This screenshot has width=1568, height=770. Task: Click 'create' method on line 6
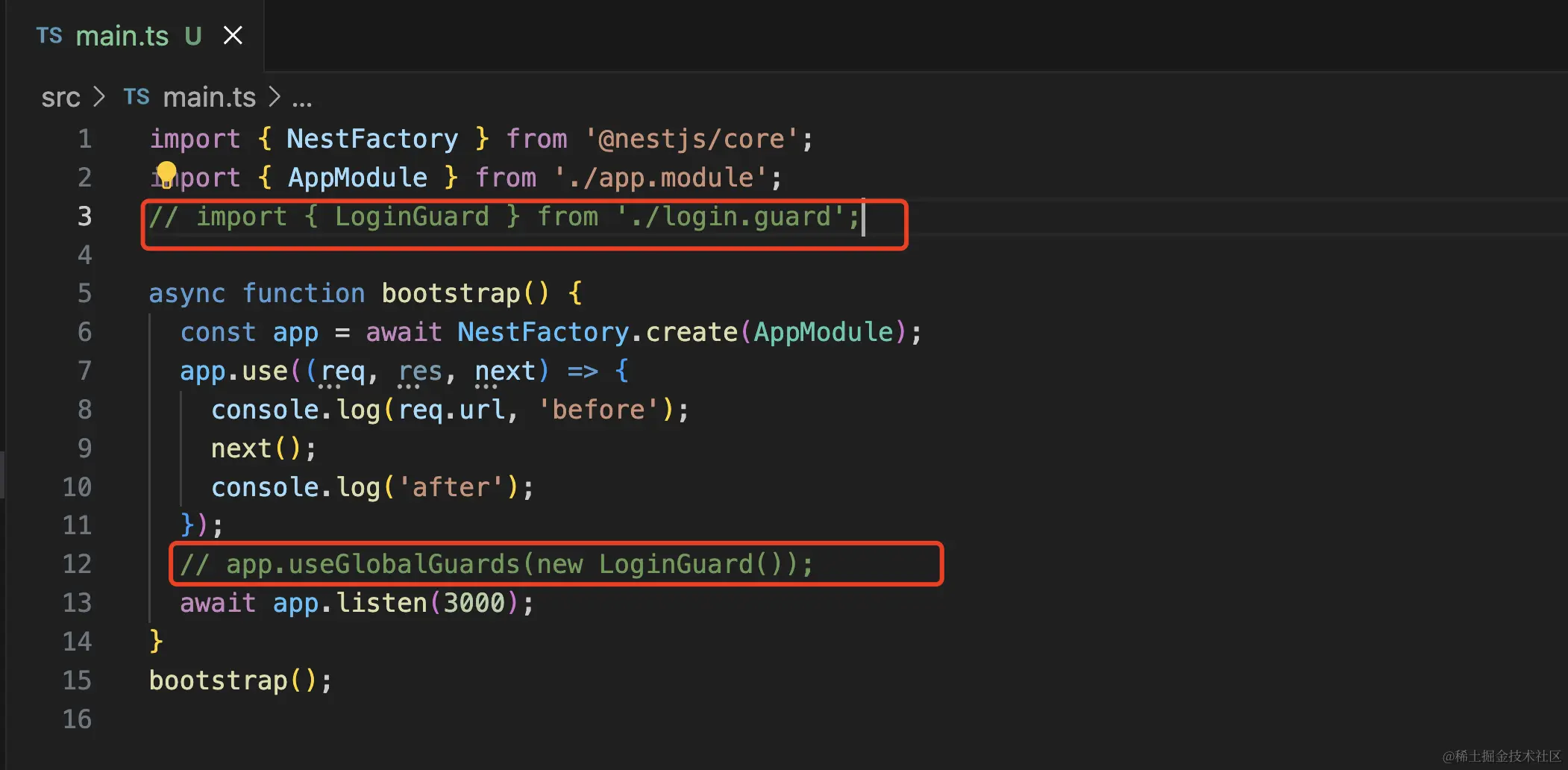(x=691, y=332)
